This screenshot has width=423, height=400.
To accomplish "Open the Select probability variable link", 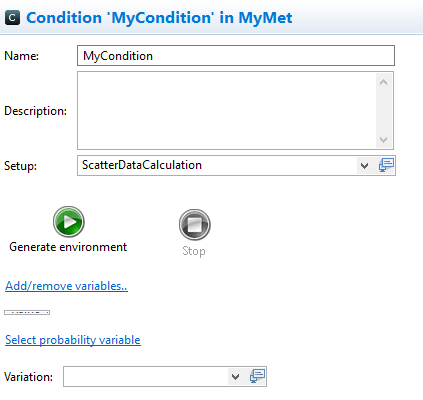I will [73, 340].
